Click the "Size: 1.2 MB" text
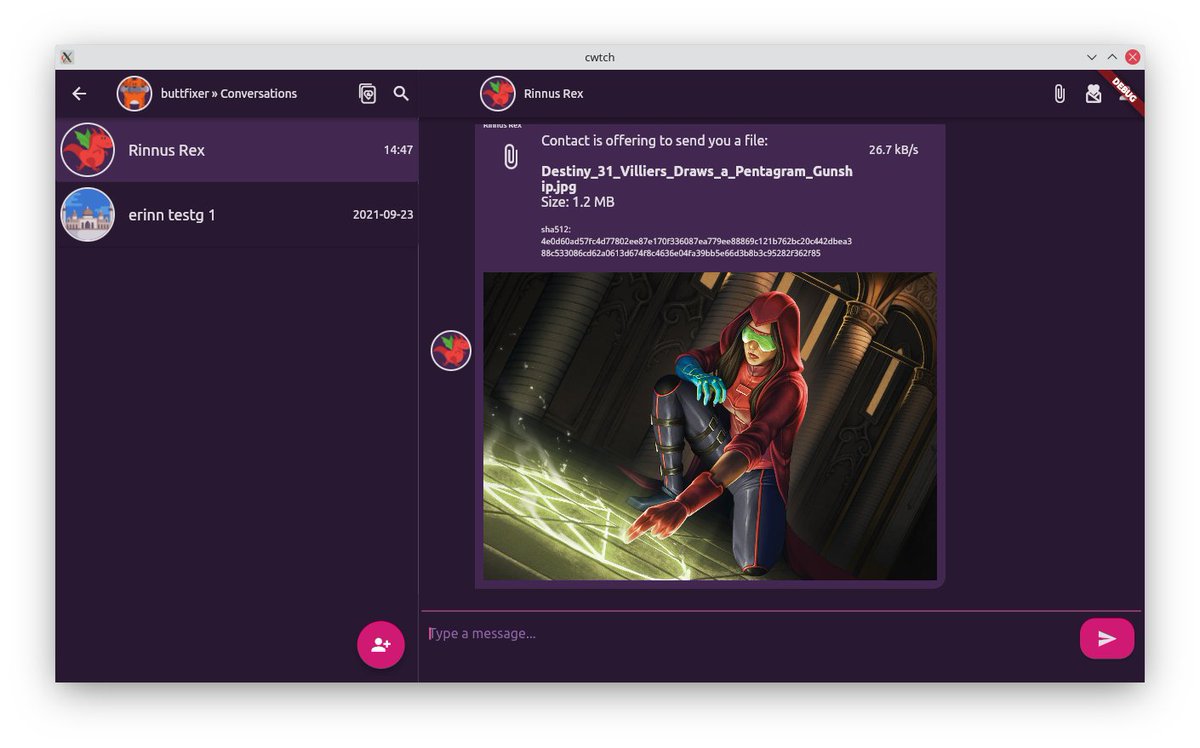This screenshot has width=1200, height=748. [x=578, y=202]
